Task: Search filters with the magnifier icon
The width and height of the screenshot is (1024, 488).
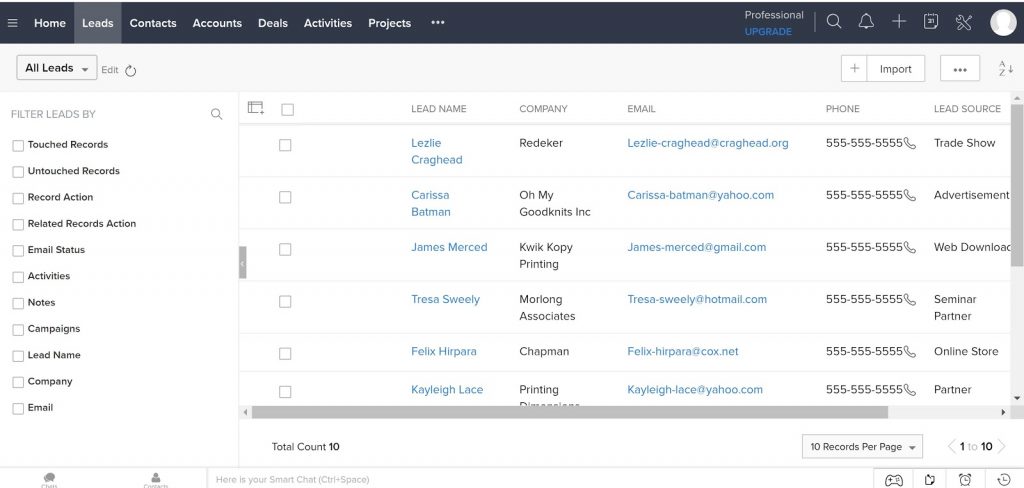Action: (217, 114)
